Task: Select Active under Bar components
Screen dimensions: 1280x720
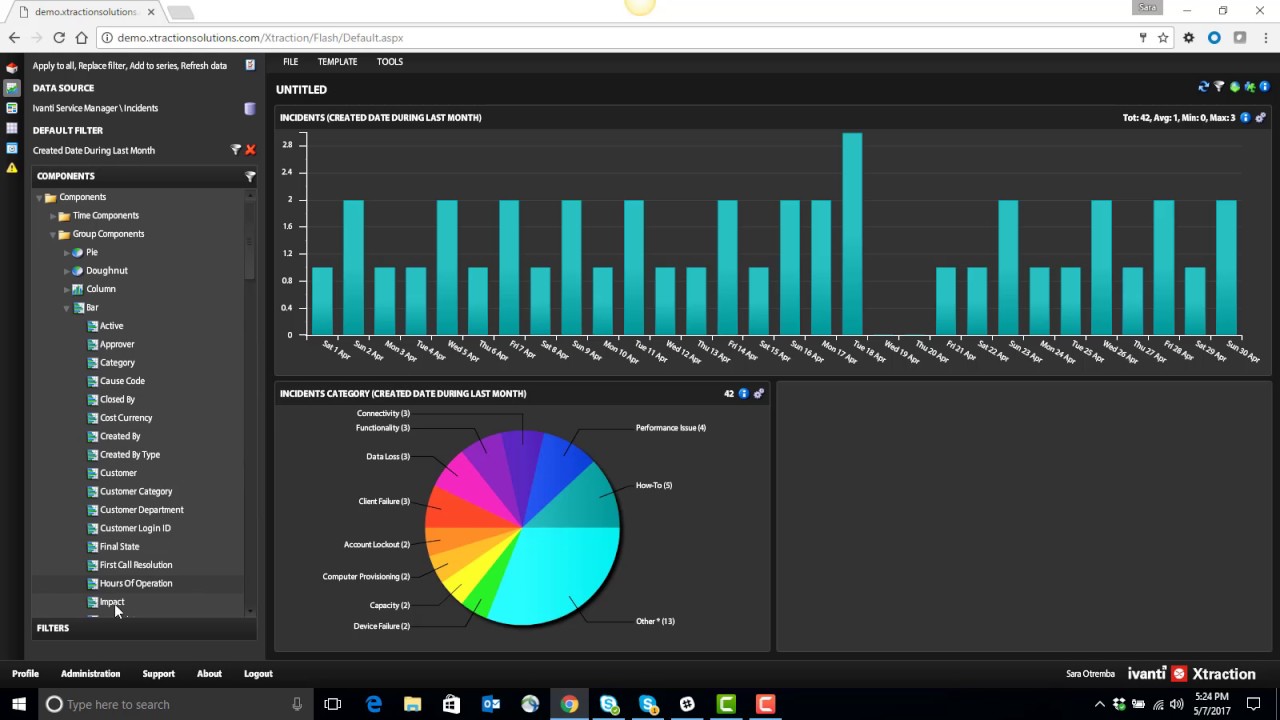Action: [111, 326]
